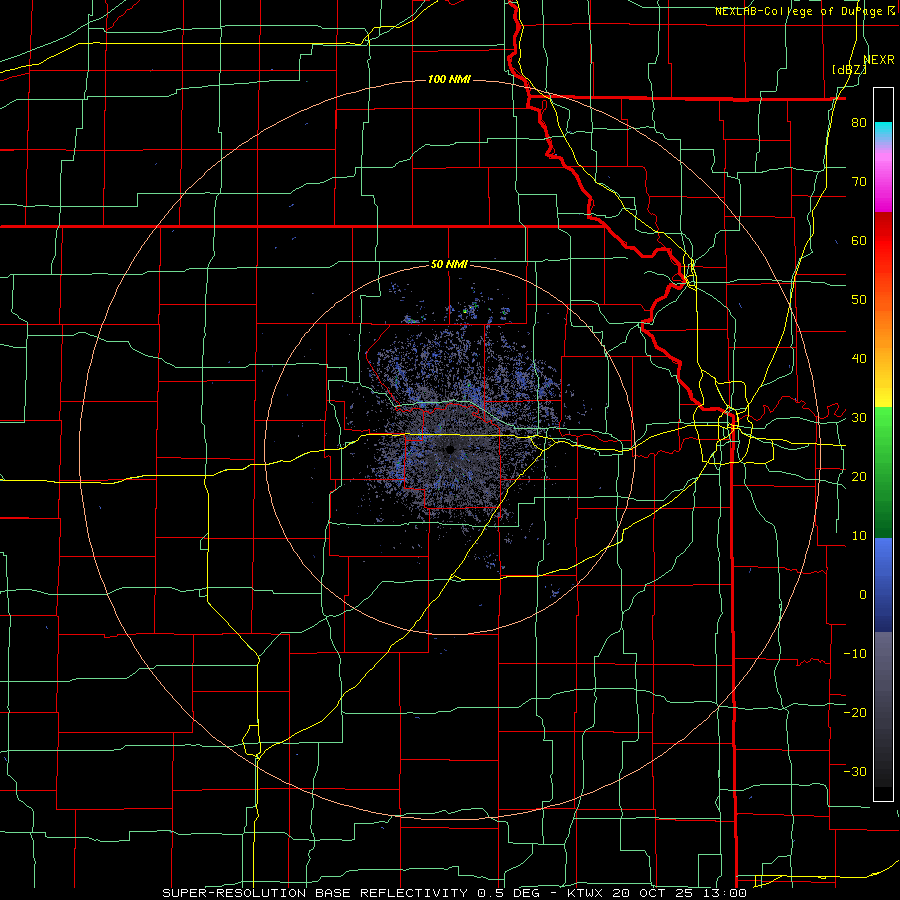This screenshot has height=900, width=900.
Task: Click the 50 value on the color scale
Action: click(859, 300)
